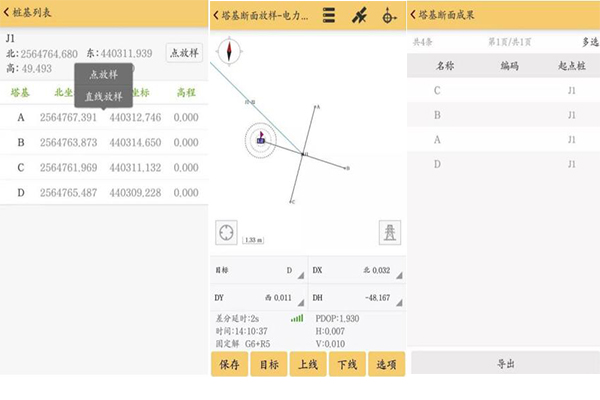The image size is (600, 400).
Task: Open the list menu icon in map header
Action: coord(328,16)
